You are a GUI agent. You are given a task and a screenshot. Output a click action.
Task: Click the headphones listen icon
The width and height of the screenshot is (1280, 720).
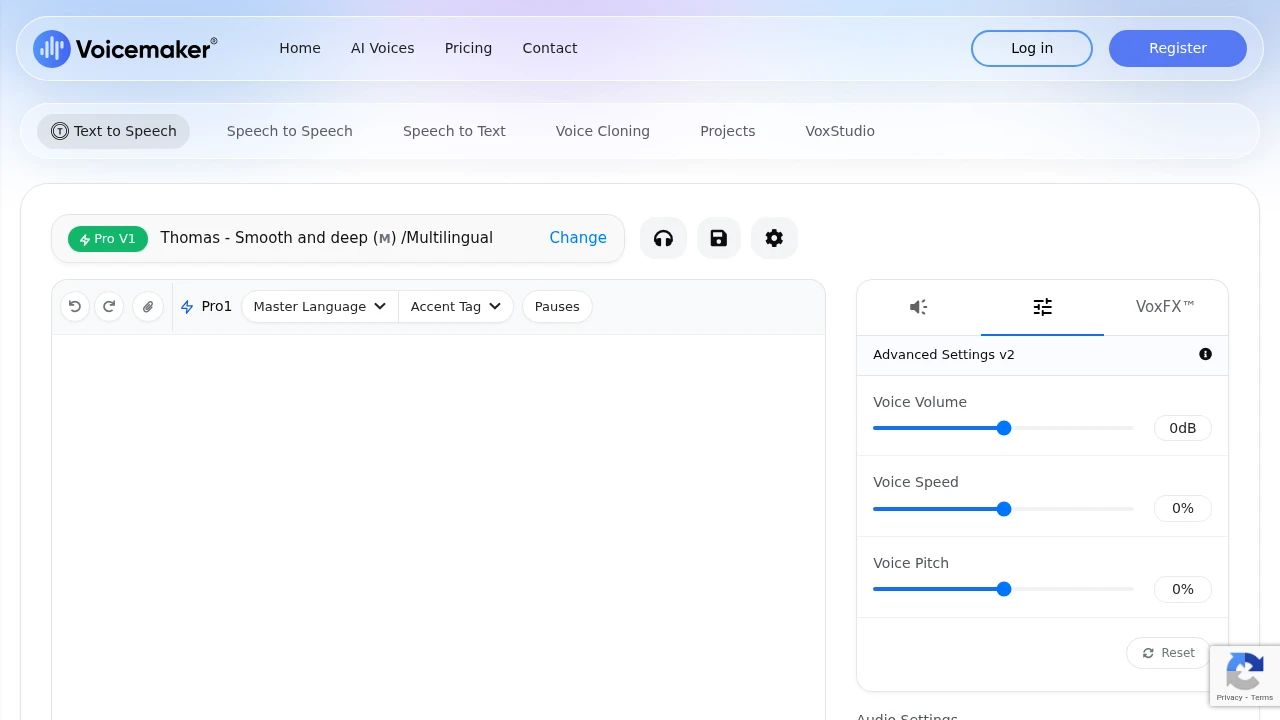click(663, 238)
